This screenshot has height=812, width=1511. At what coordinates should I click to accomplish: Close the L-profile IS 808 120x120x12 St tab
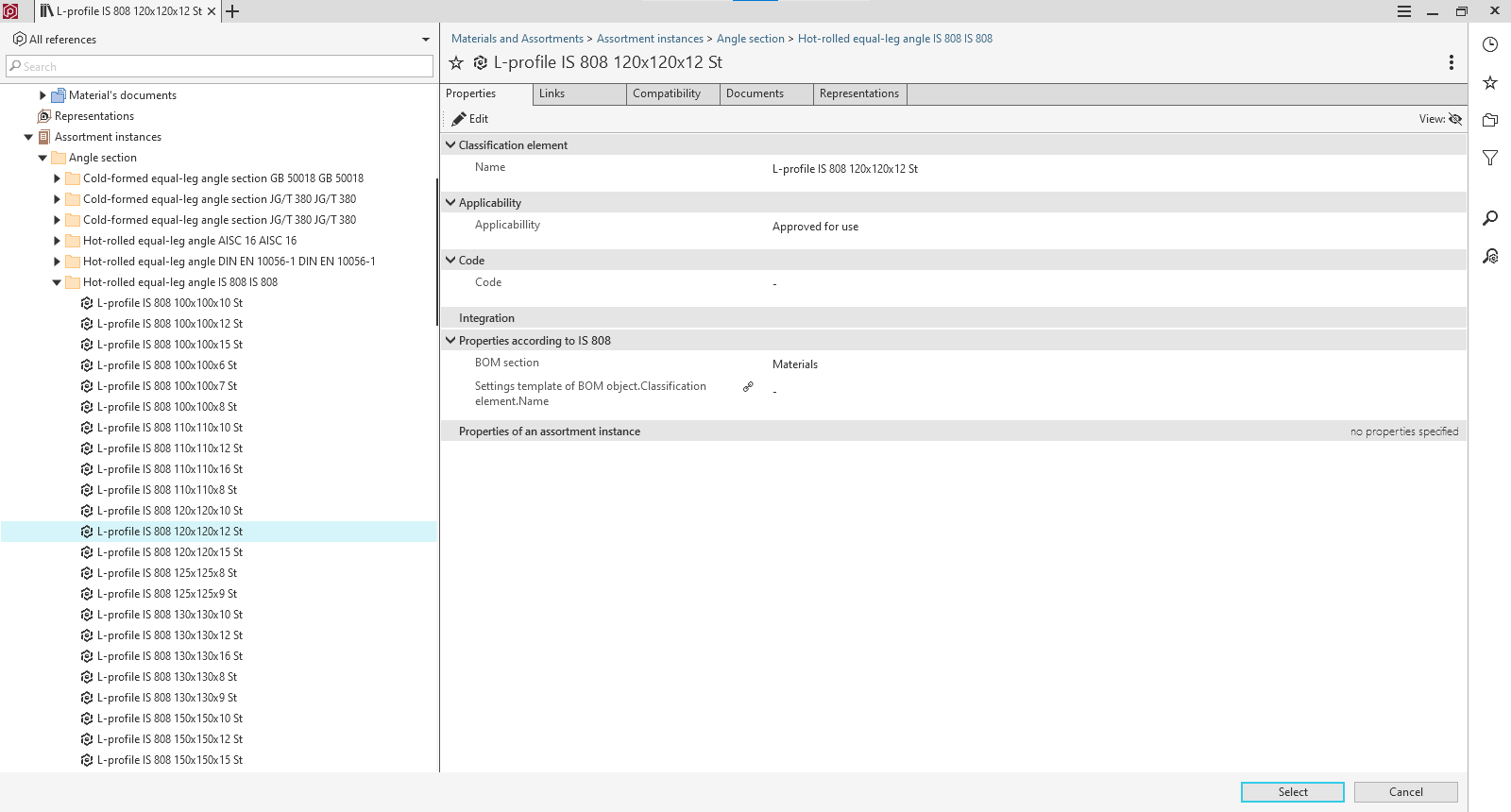click(x=212, y=11)
